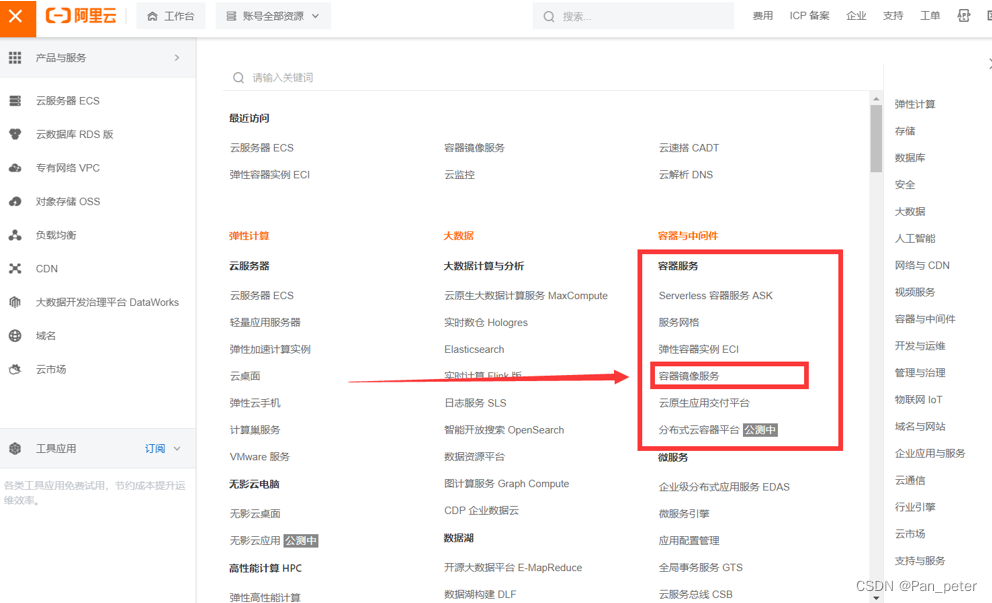Image resolution: width=992 pixels, height=603 pixels.
Task: Jump to 安全 category
Action: (905, 185)
